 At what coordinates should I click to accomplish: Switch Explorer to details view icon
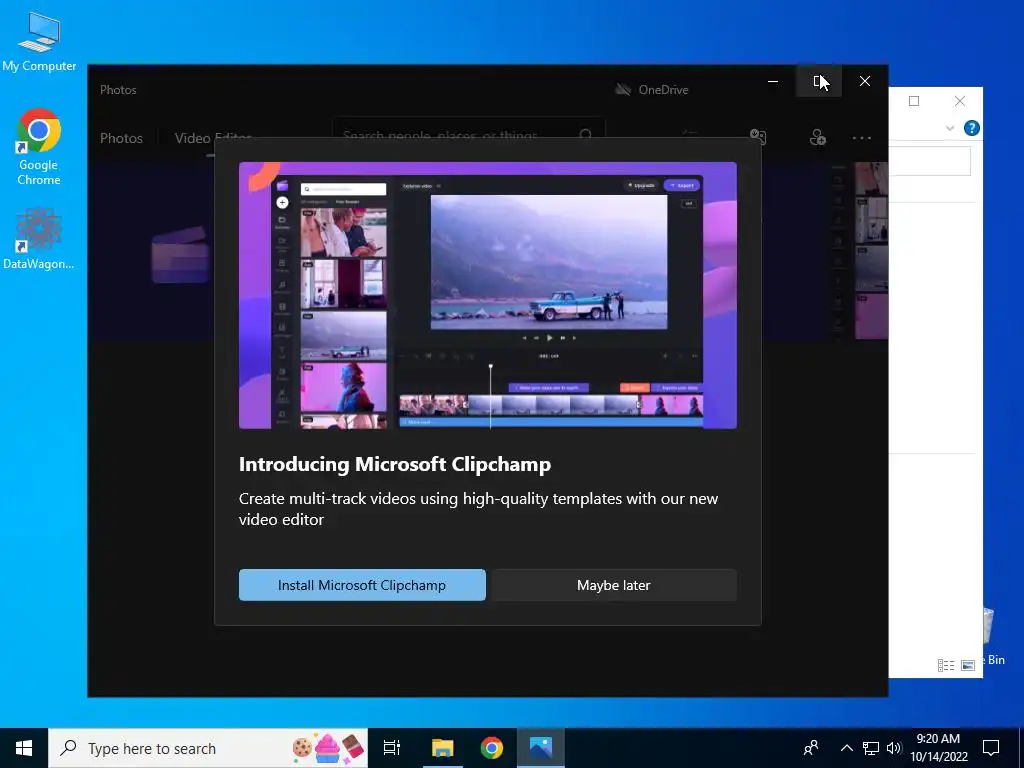(946, 665)
